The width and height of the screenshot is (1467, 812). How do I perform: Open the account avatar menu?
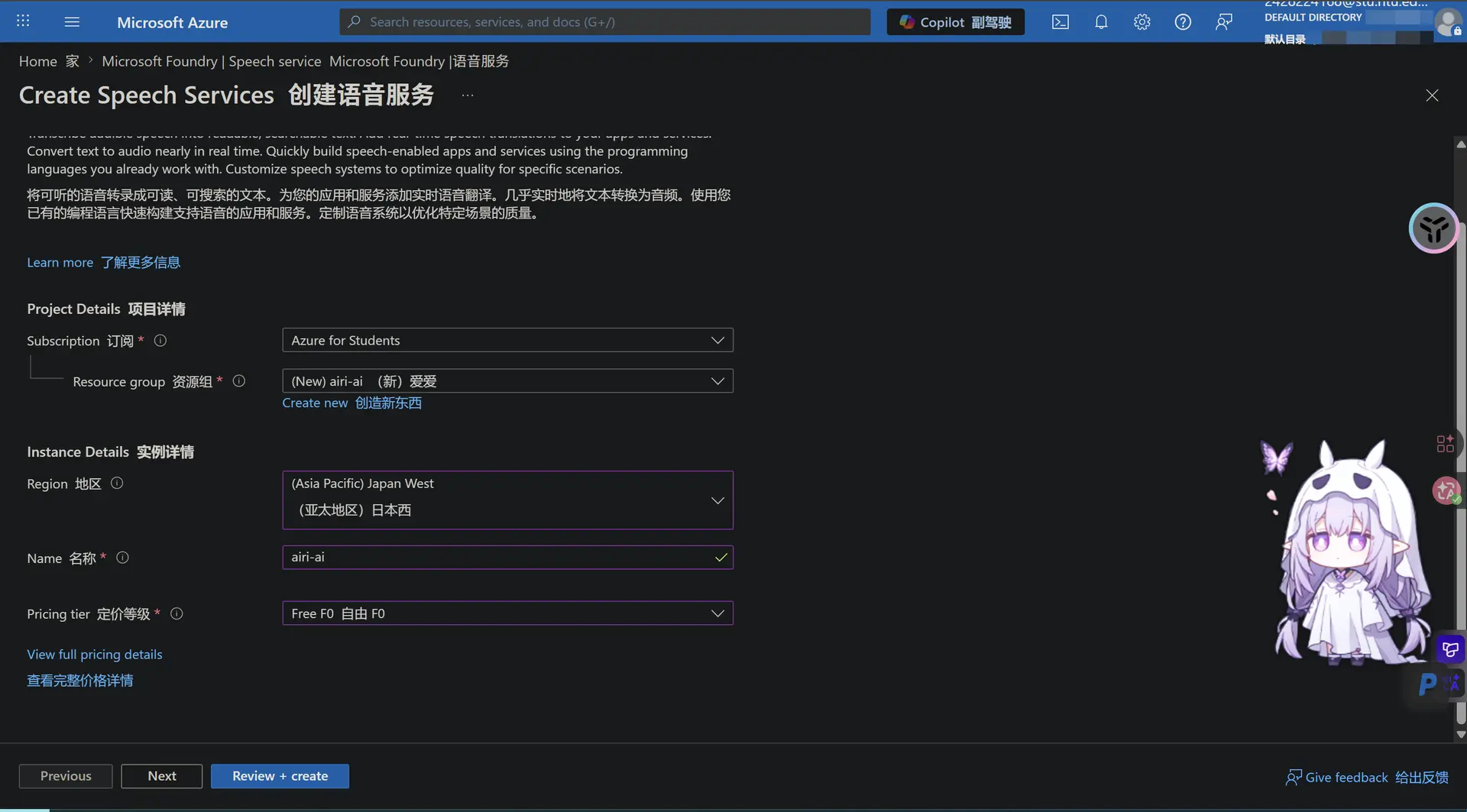point(1448,22)
